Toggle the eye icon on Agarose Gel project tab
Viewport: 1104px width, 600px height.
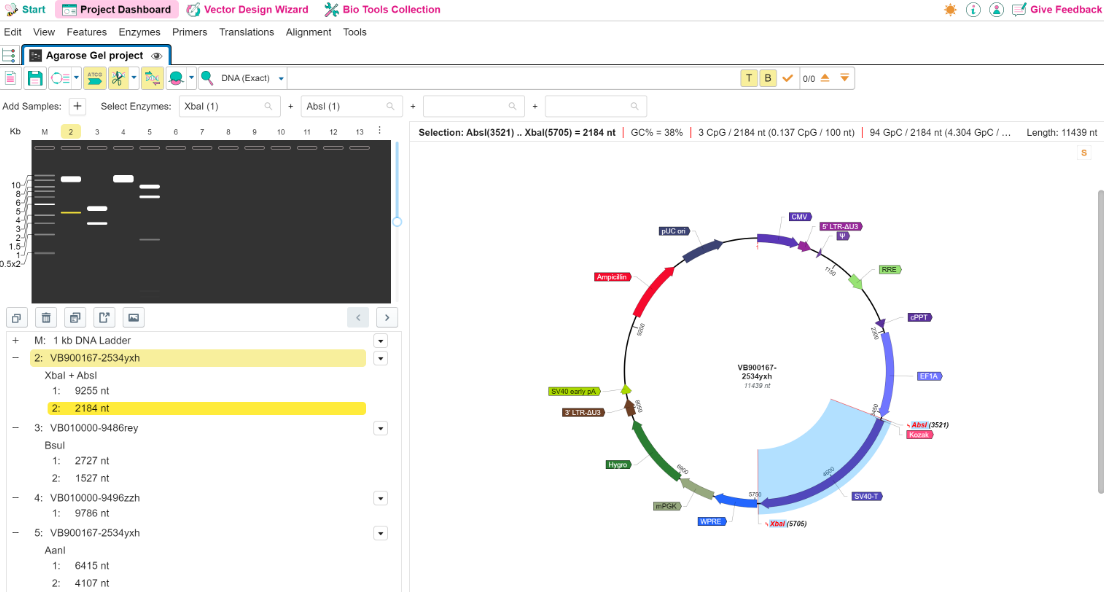[x=157, y=56]
